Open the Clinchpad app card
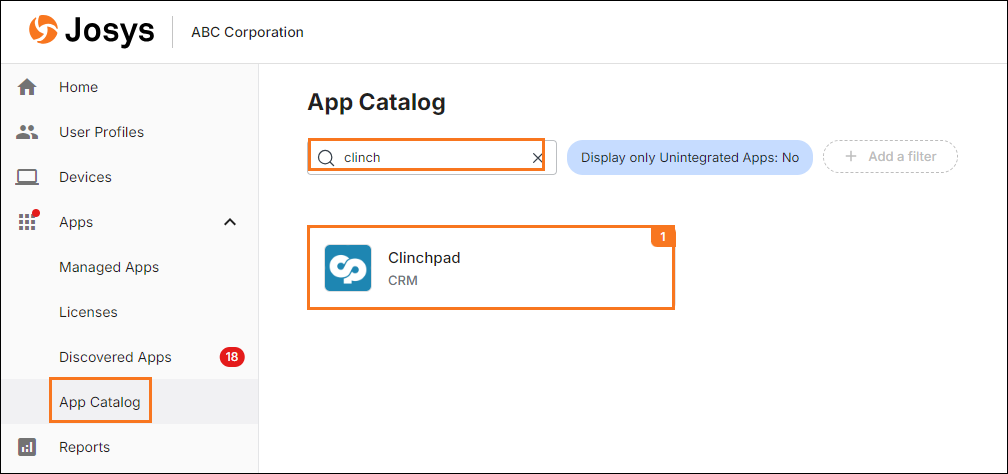Image resolution: width=1008 pixels, height=474 pixels. pos(491,268)
